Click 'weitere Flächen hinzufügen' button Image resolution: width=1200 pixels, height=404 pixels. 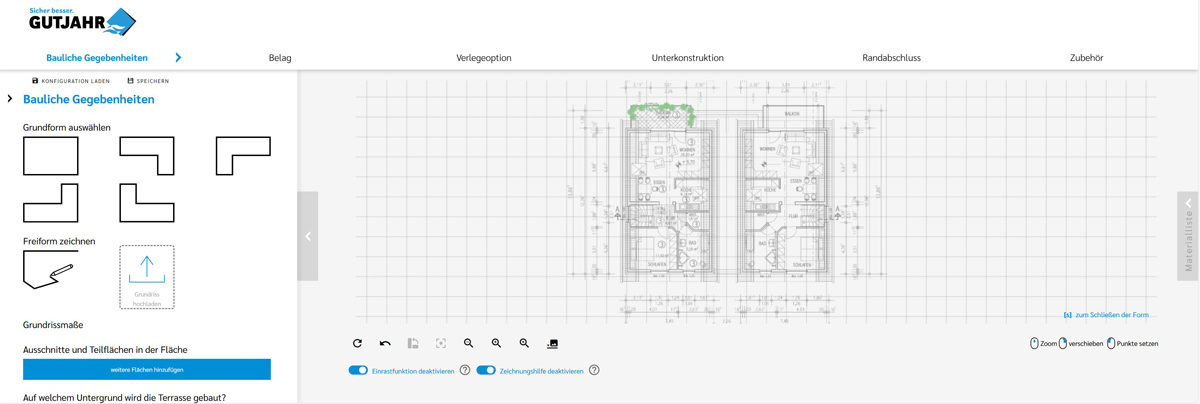click(x=147, y=369)
